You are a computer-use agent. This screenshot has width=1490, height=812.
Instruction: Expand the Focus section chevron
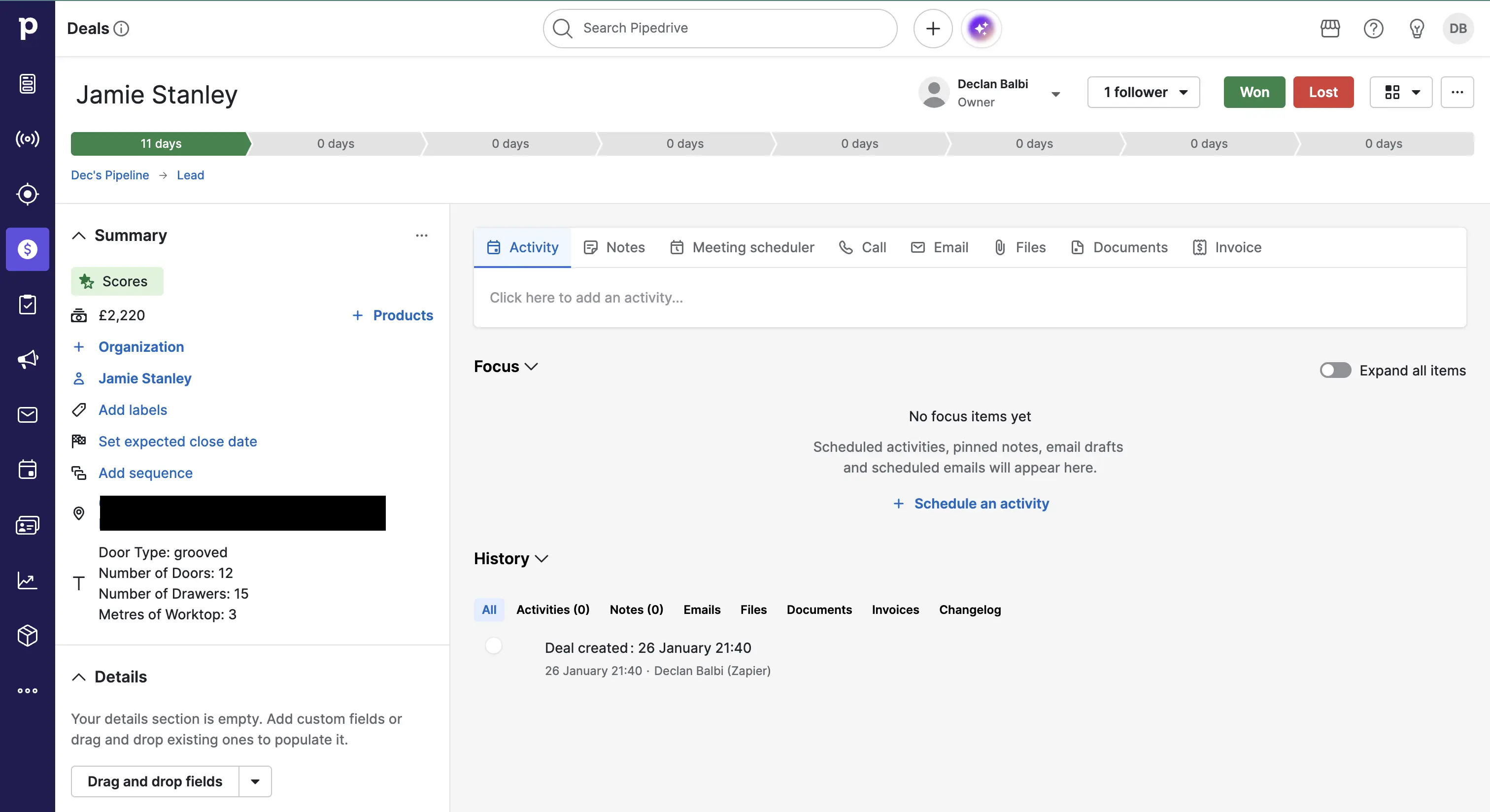532,367
